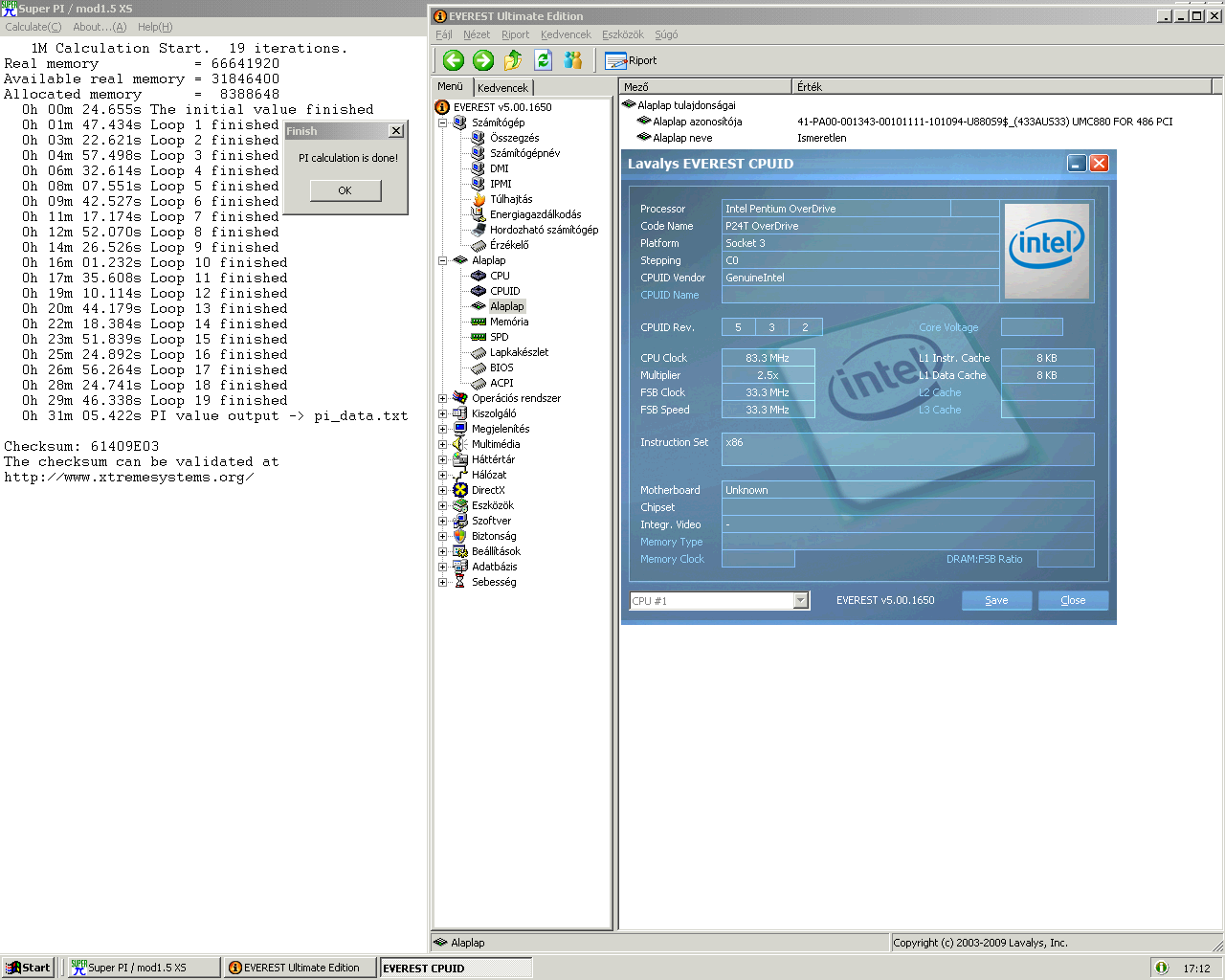
Task: Click OK in Finish dialog
Action: click(345, 190)
